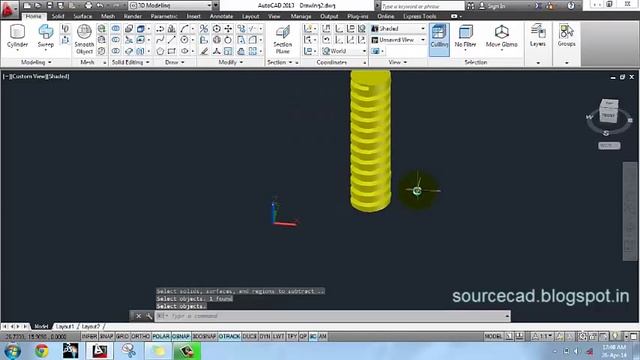This screenshot has height=360, width=640.
Task: Click the Undo arrow in Quick Access toolbar
Action: tap(100, 5)
